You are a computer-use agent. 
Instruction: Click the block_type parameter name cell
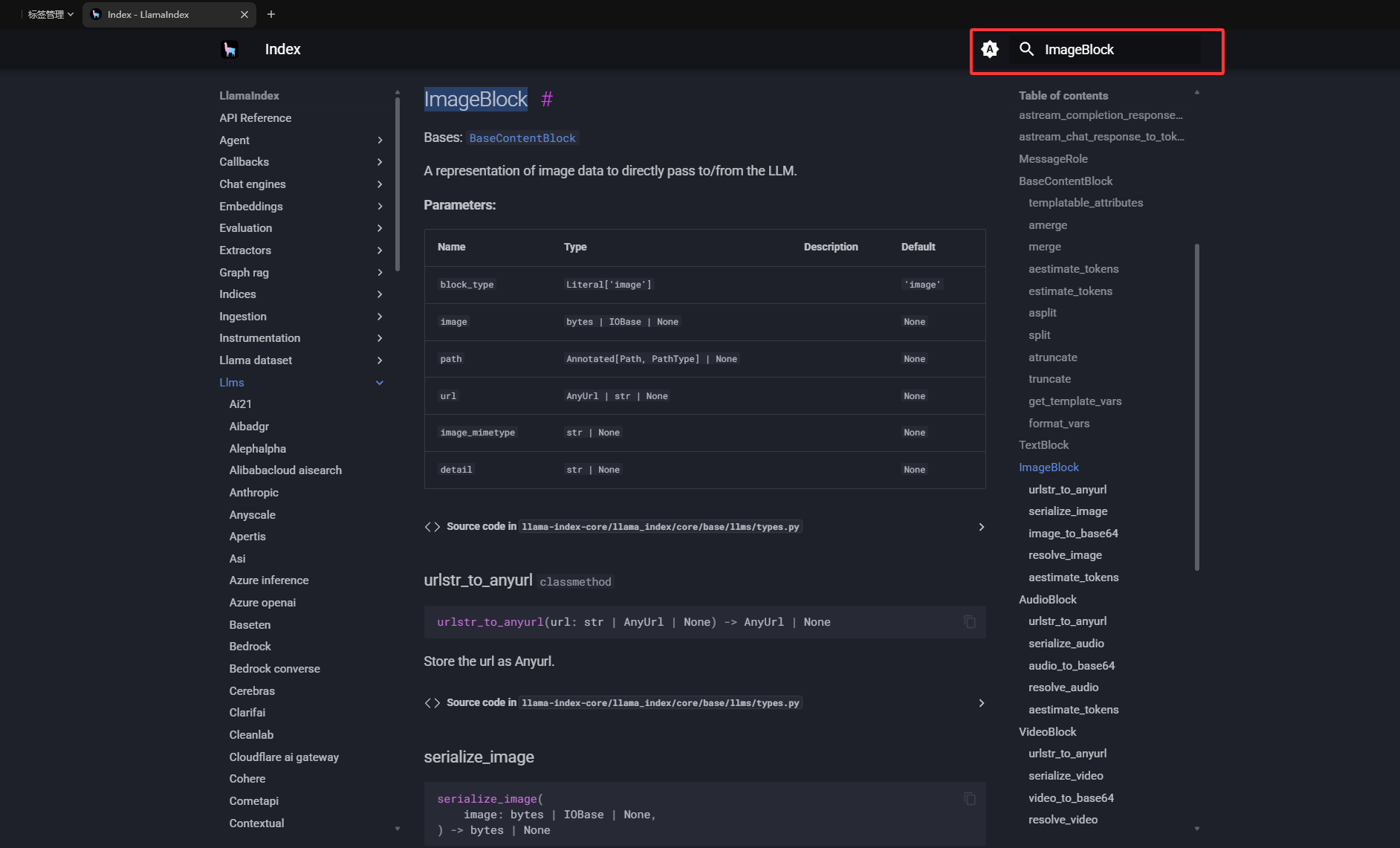tap(467, 285)
